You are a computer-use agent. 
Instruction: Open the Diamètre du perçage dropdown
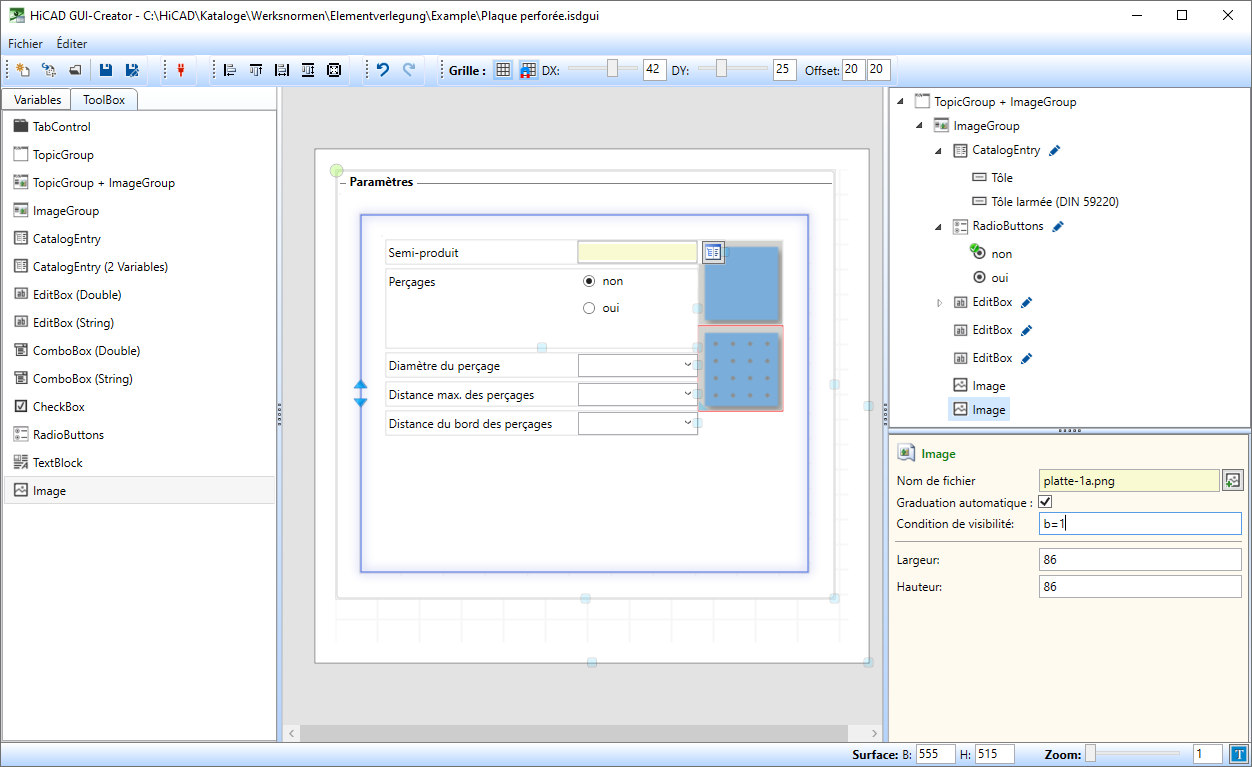coord(687,365)
